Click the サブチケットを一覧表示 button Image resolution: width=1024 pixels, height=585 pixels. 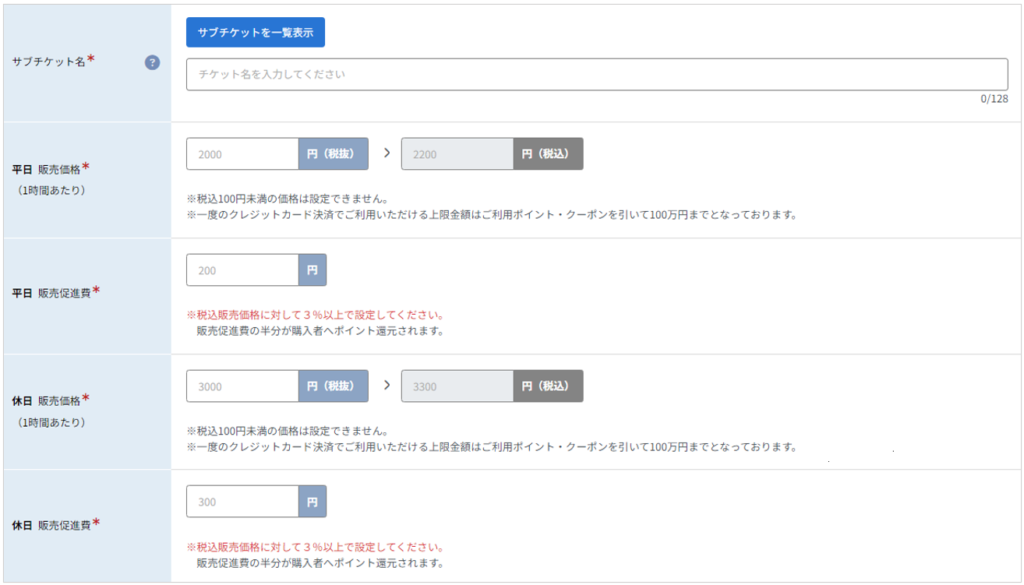click(255, 32)
